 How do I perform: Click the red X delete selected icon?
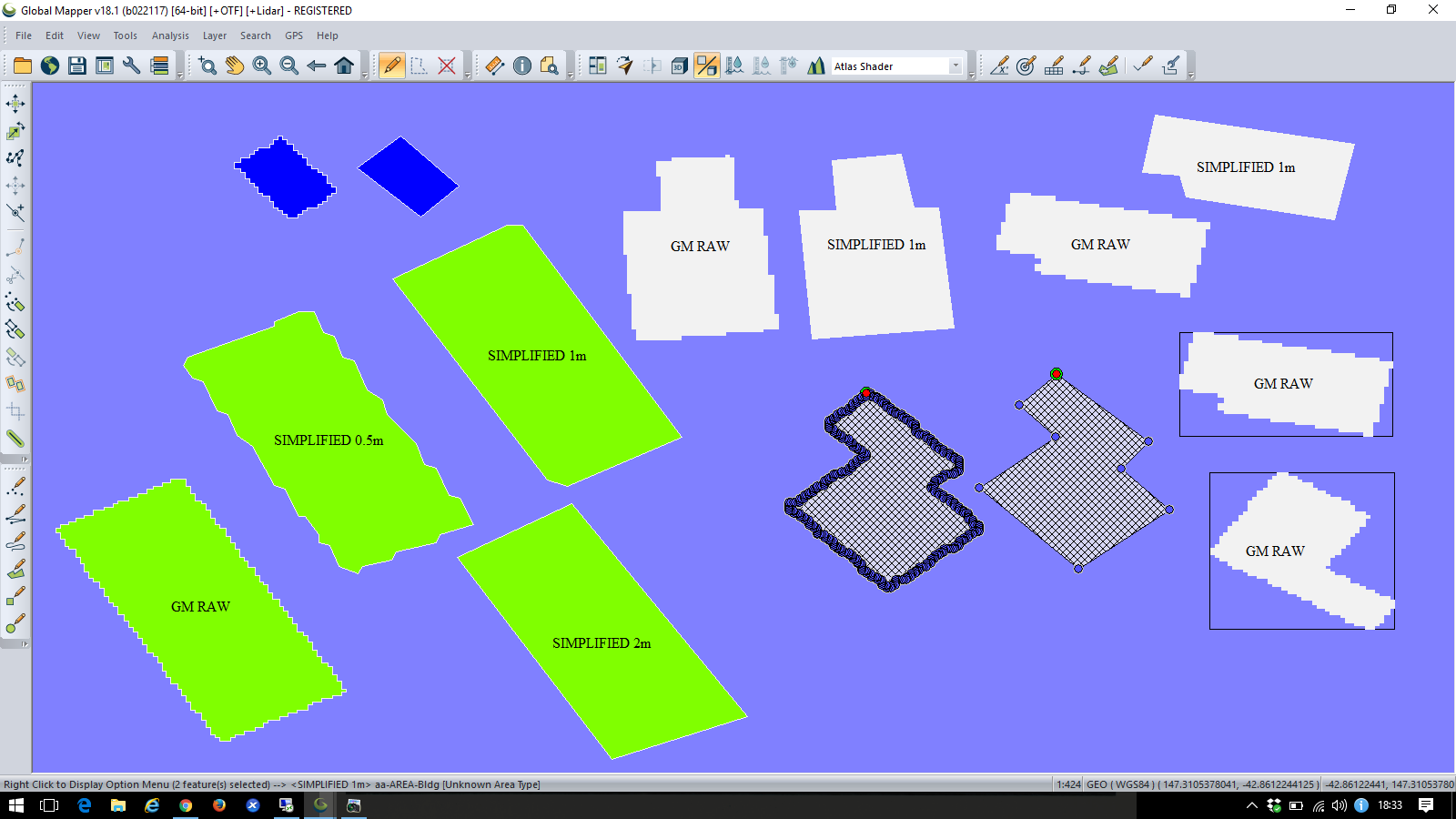click(x=447, y=66)
